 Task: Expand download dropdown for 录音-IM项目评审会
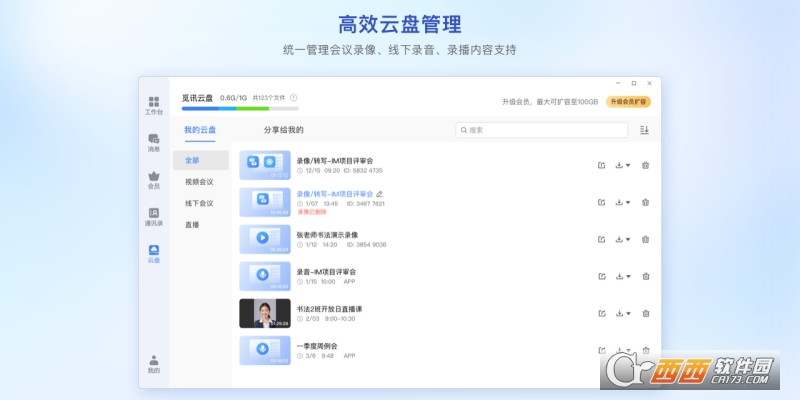click(623, 276)
